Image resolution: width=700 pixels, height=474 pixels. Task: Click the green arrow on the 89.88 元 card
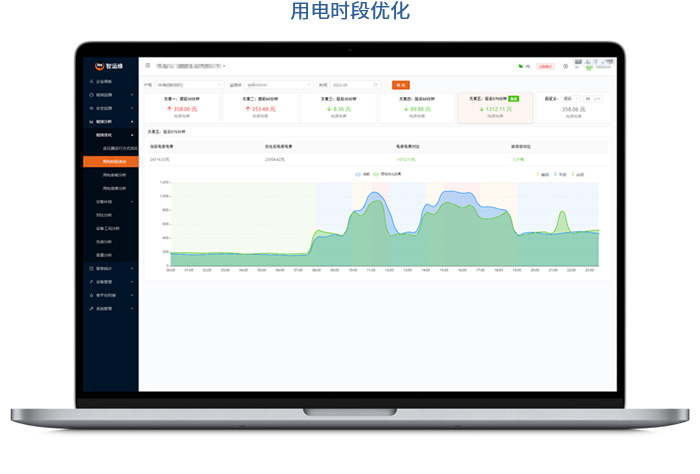[x=406, y=109]
